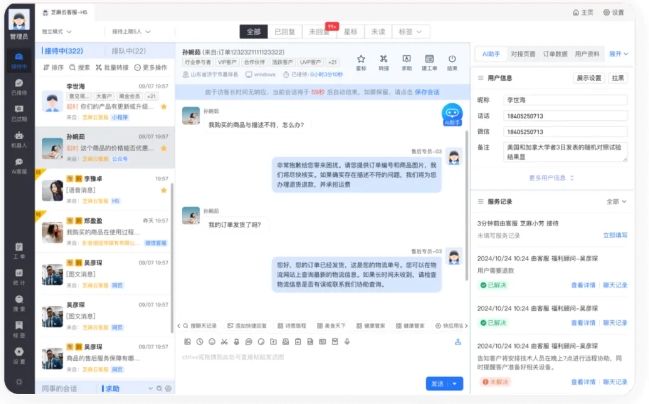
Task: Toggle star on 李世海 conversation
Action: [164, 106]
